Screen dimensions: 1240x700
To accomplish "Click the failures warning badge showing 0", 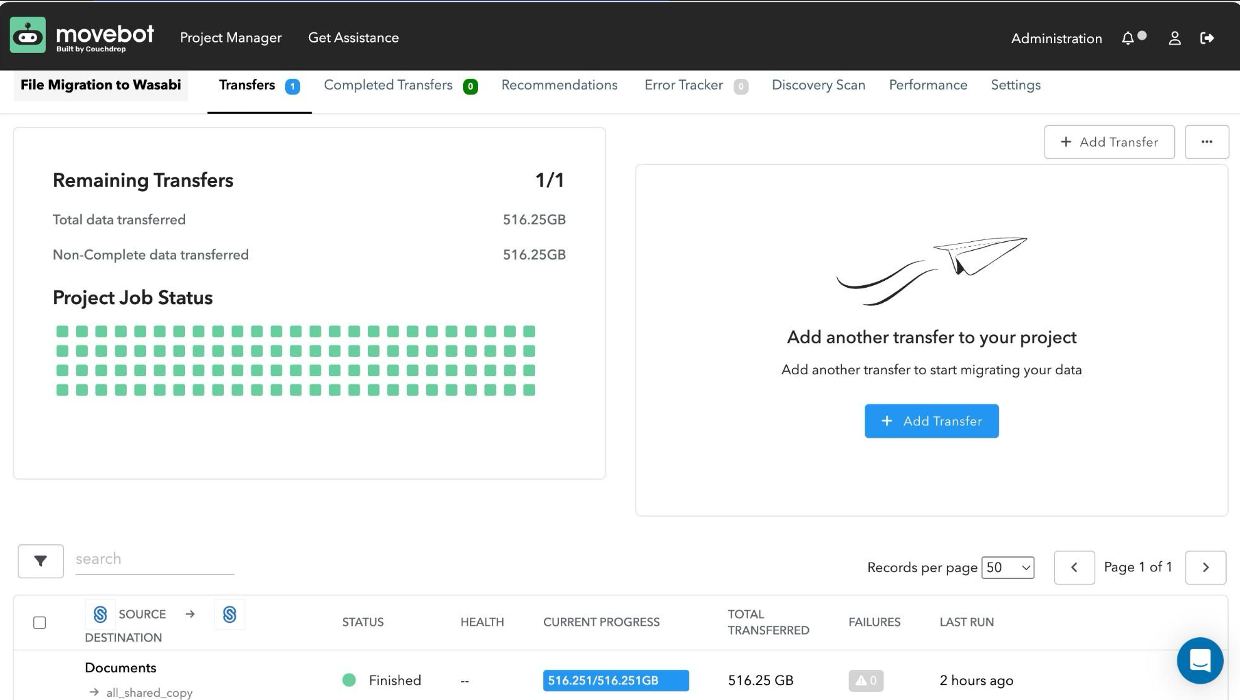I will [866, 681].
